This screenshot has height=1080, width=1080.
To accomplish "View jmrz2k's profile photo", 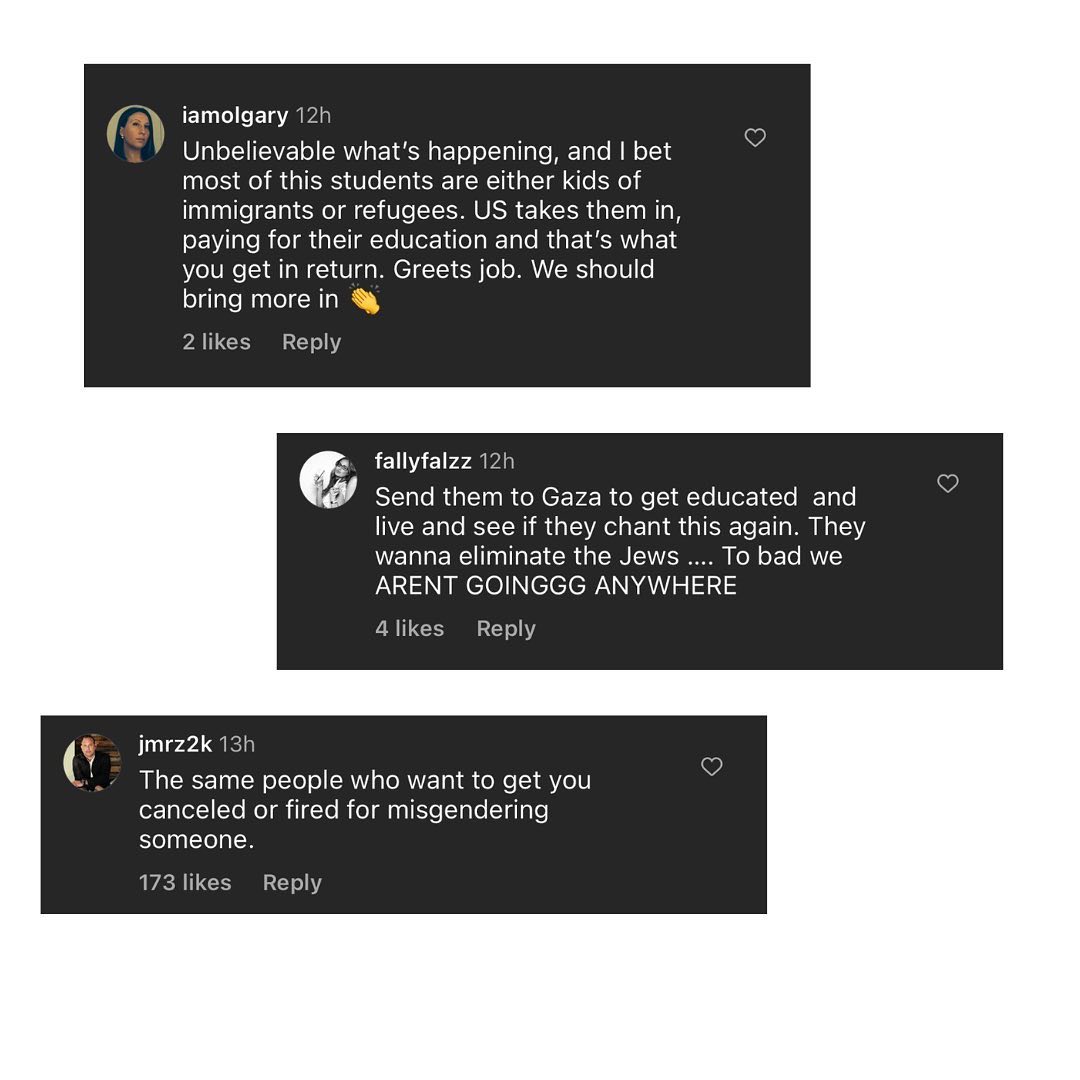I will [92, 763].
